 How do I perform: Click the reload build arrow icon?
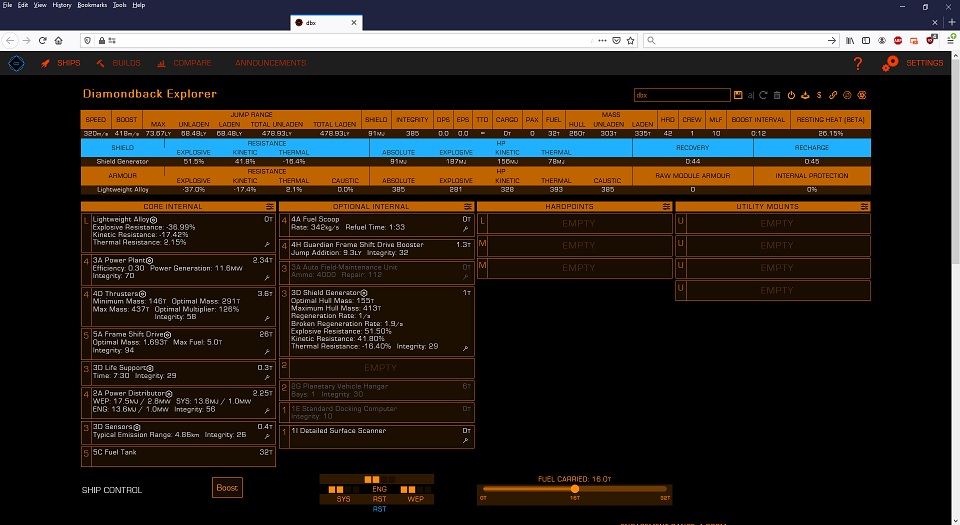pyautogui.click(x=763, y=95)
